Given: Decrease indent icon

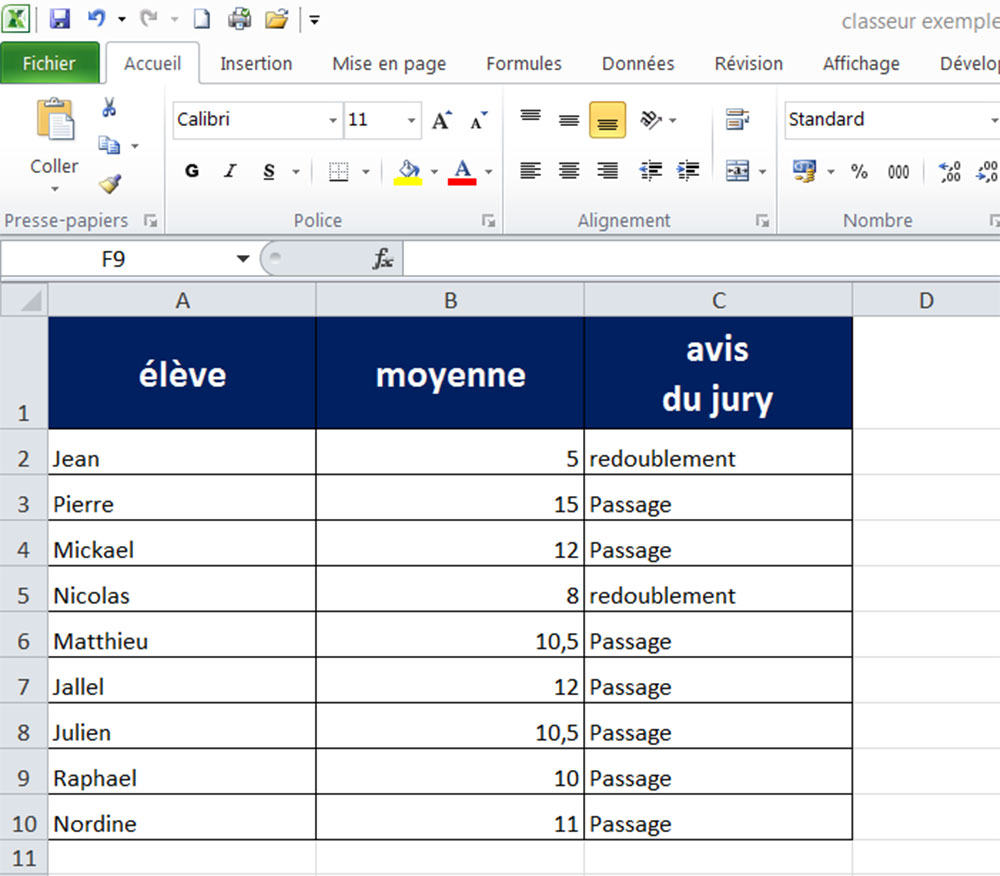Looking at the screenshot, I should [651, 171].
